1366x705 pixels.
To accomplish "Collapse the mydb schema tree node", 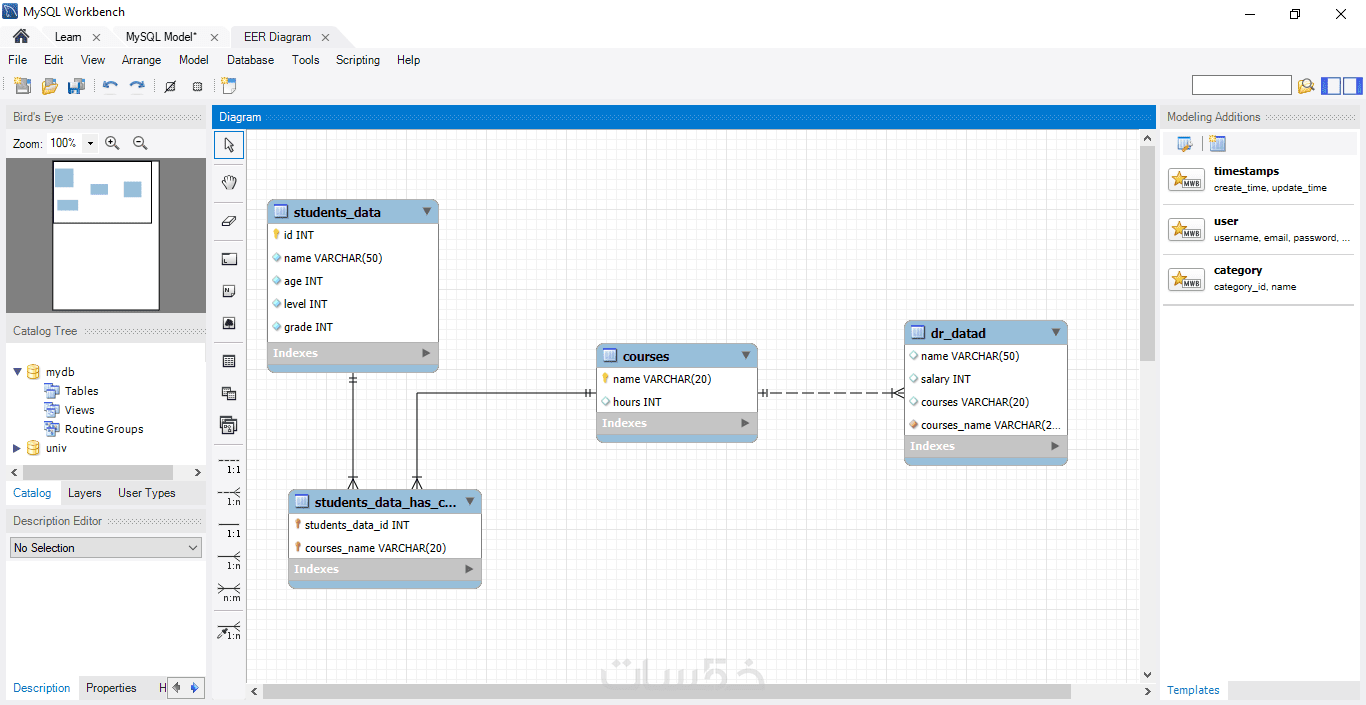I will click(x=17, y=372).
